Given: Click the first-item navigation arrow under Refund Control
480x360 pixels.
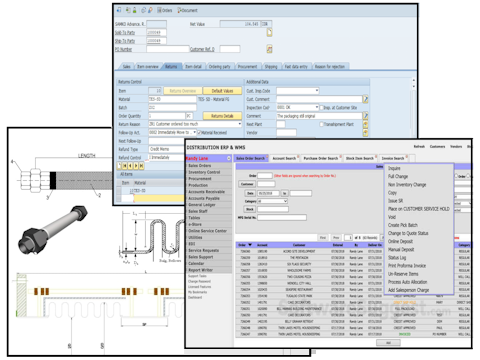Looking at the screenshot, I should (x=125, y=165).
